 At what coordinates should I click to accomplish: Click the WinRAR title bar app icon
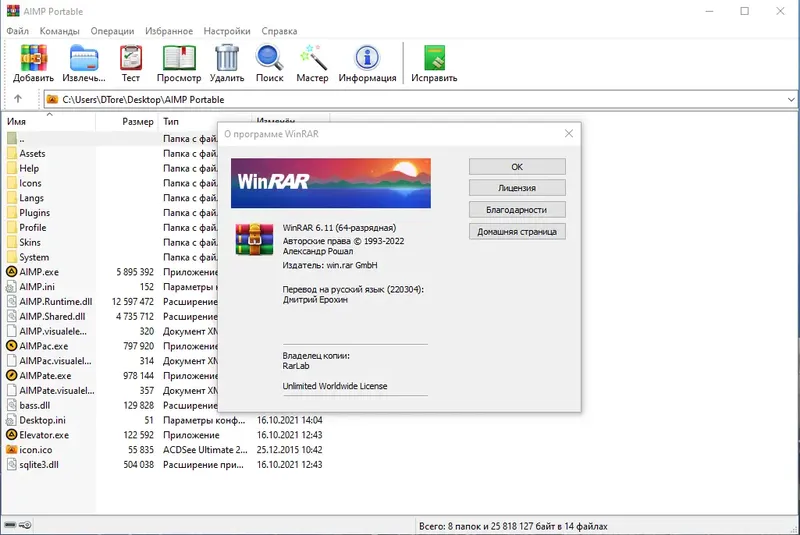(13, 11)
